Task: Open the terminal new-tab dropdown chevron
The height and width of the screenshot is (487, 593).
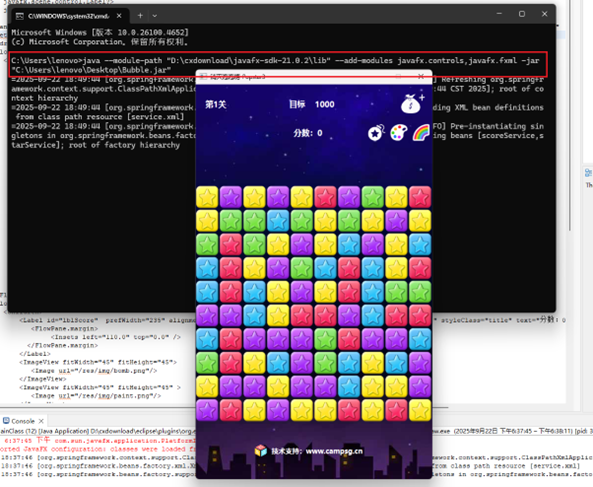Action: click(155, 16)
